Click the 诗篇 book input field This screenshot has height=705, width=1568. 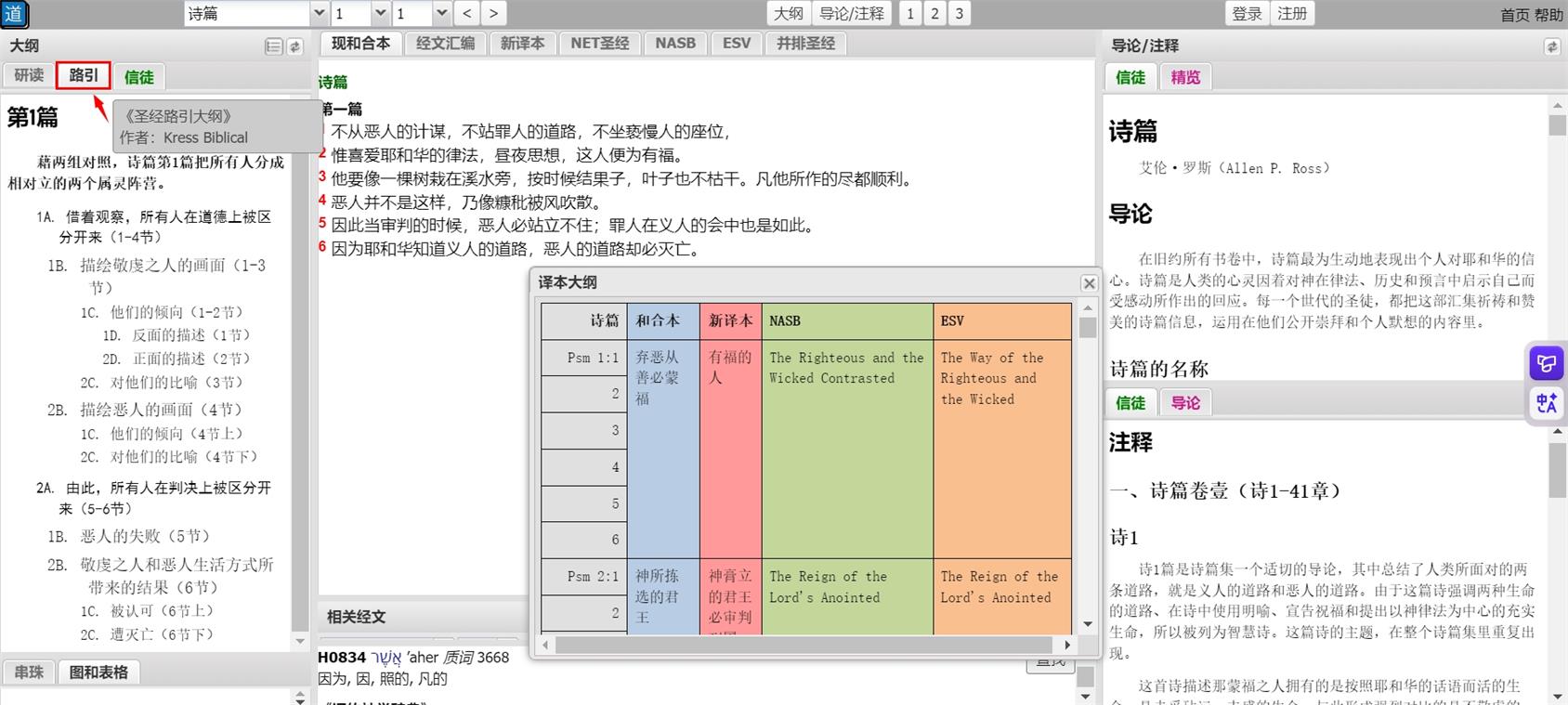point(247,14)
